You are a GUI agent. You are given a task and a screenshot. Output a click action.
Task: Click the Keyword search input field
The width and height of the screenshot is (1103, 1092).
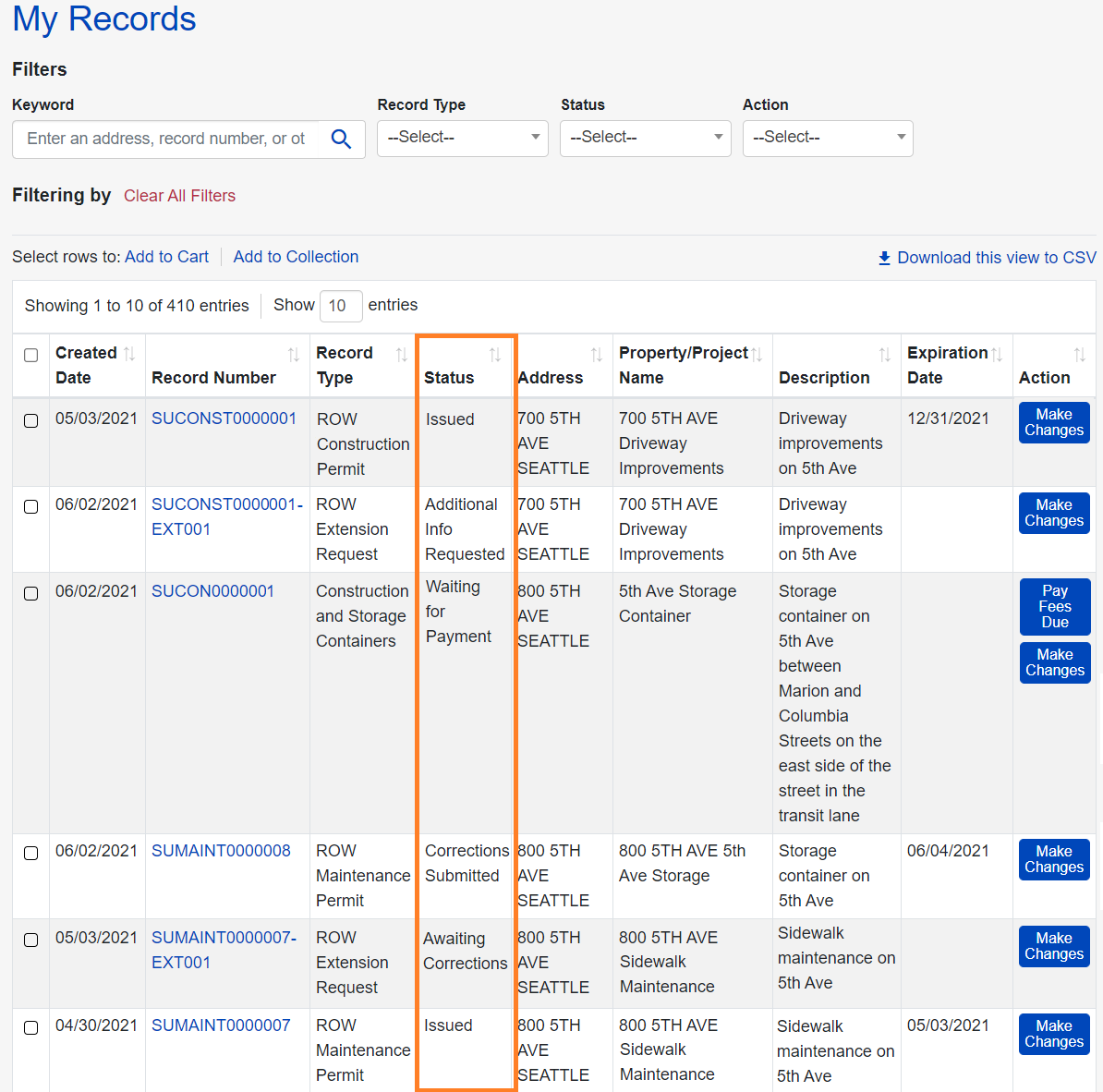click(166, 139)
